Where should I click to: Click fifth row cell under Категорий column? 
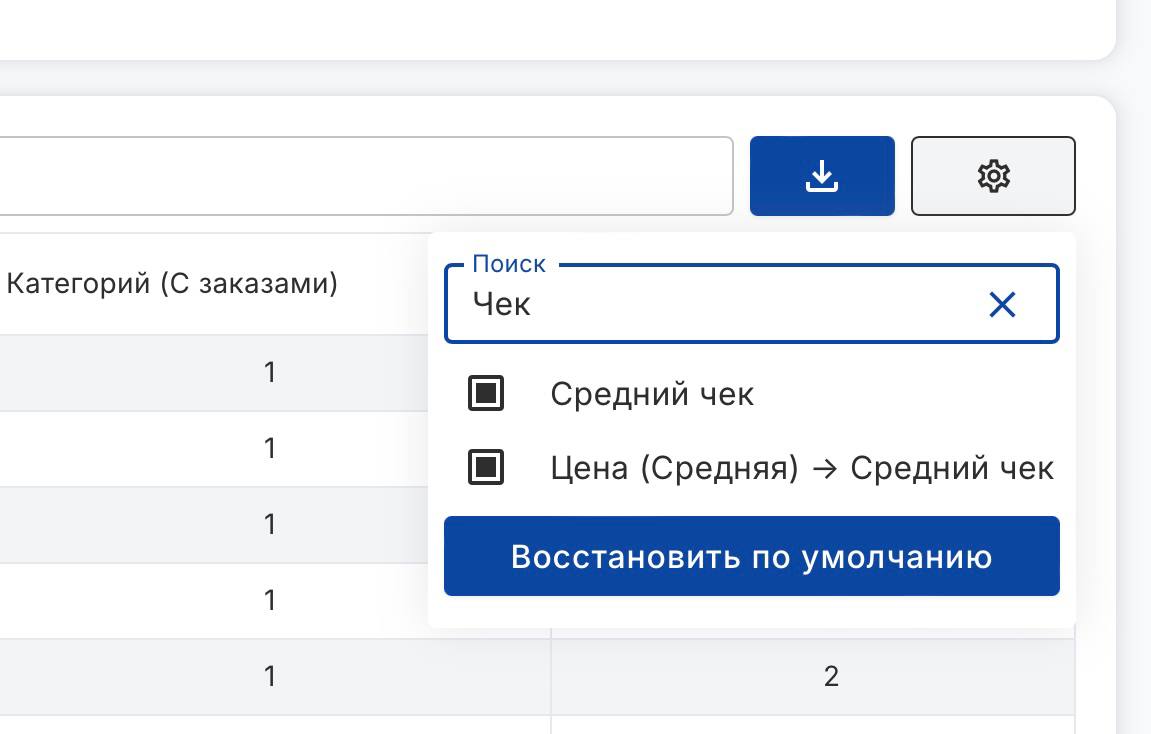tap(269, 677)
